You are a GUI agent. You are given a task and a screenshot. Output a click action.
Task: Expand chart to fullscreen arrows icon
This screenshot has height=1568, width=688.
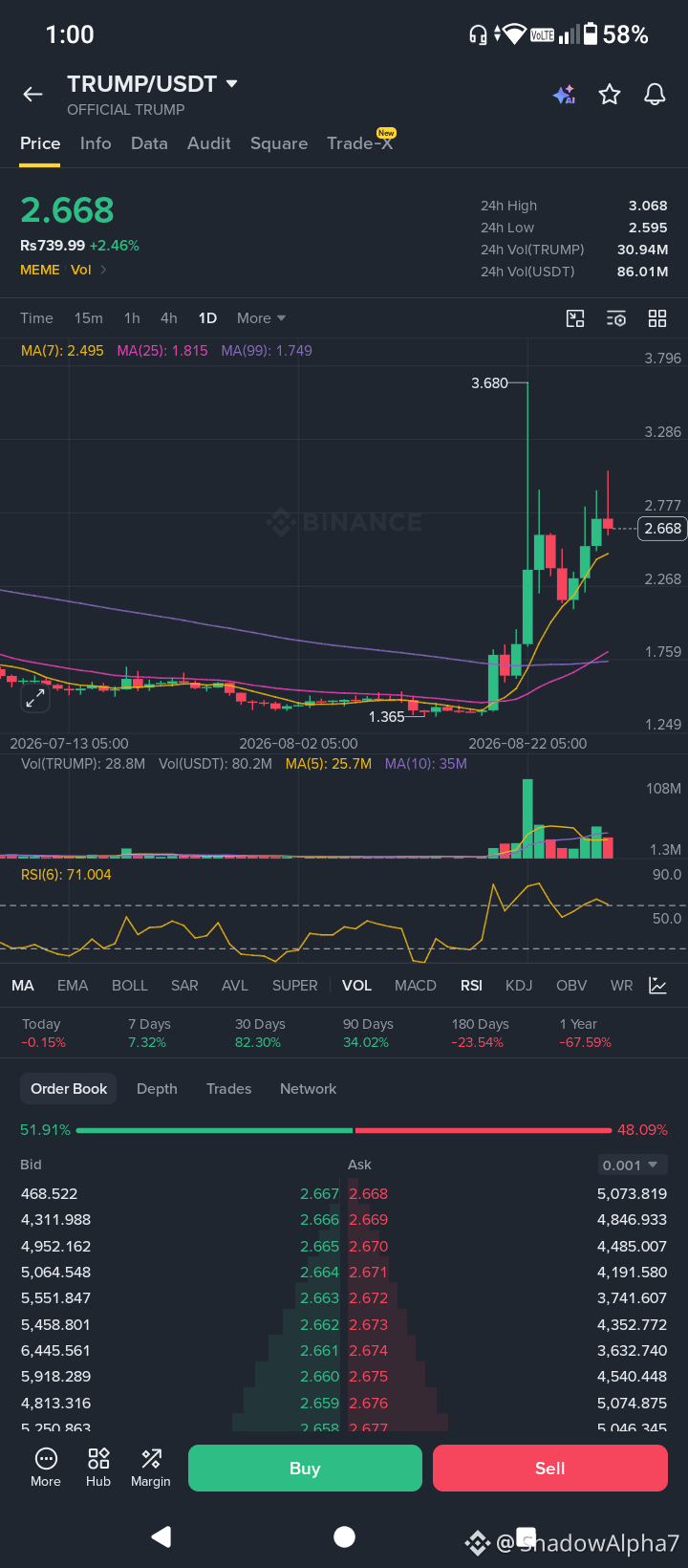(35, 698)
